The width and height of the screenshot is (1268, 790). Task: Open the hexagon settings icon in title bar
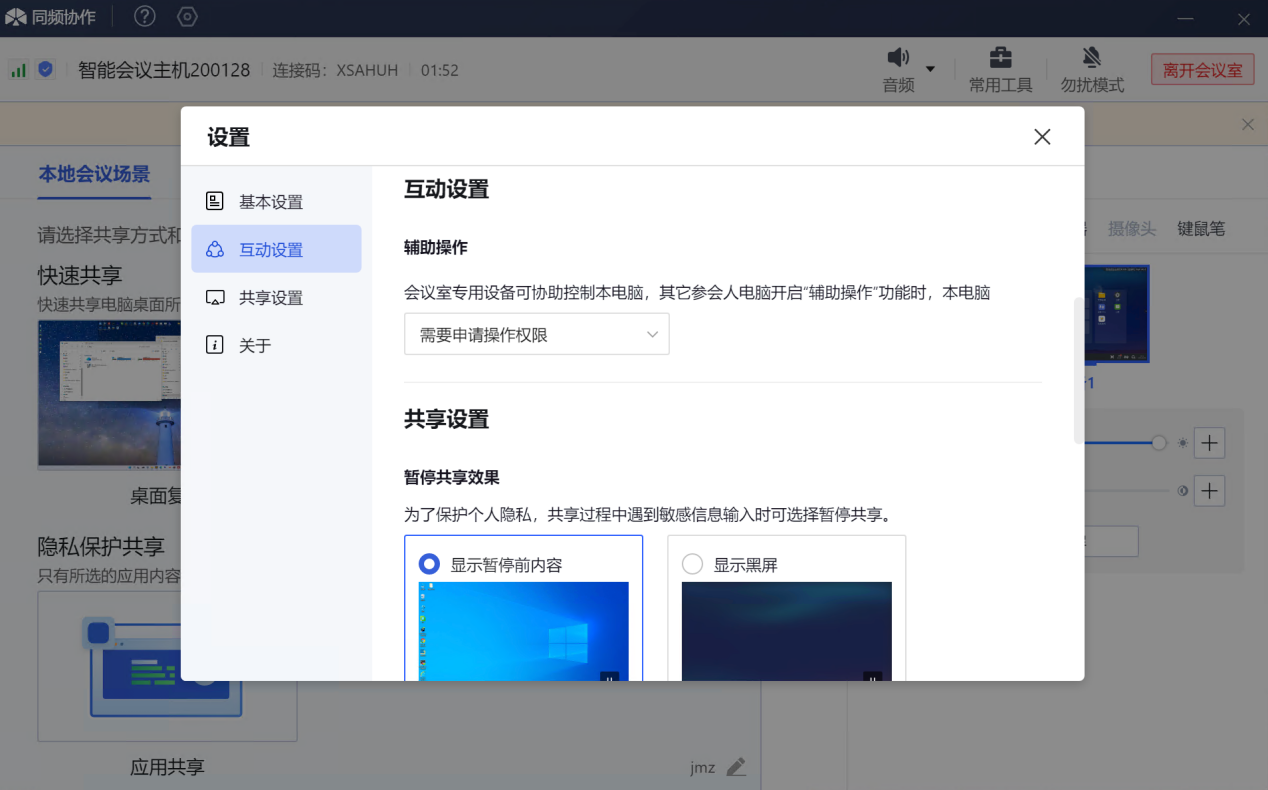tap(187, 17)
